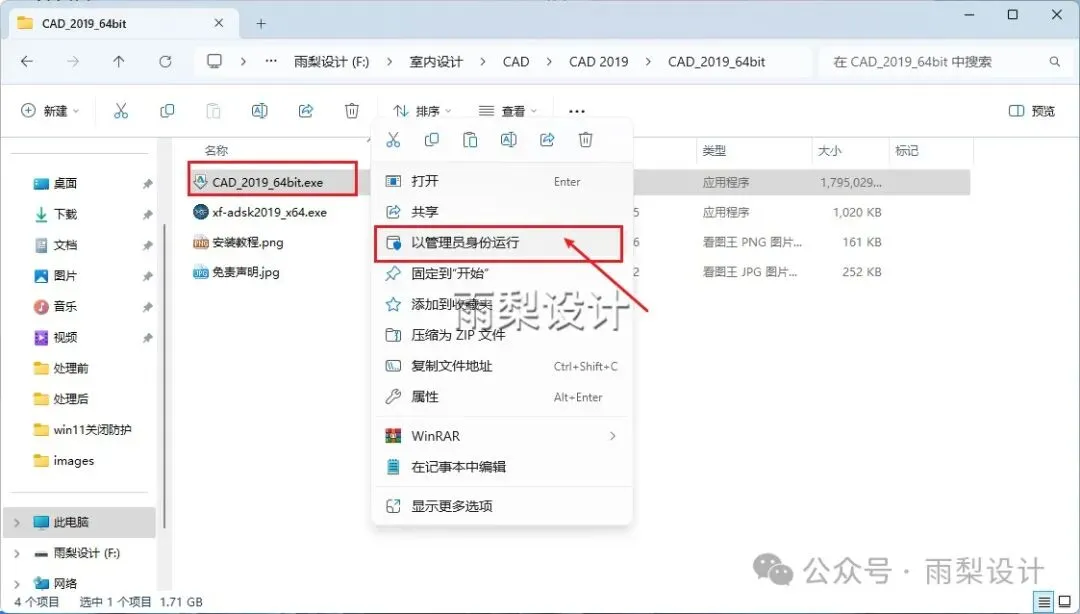
Task: Sort by the 大小 column header
Action: pos(830,150)
